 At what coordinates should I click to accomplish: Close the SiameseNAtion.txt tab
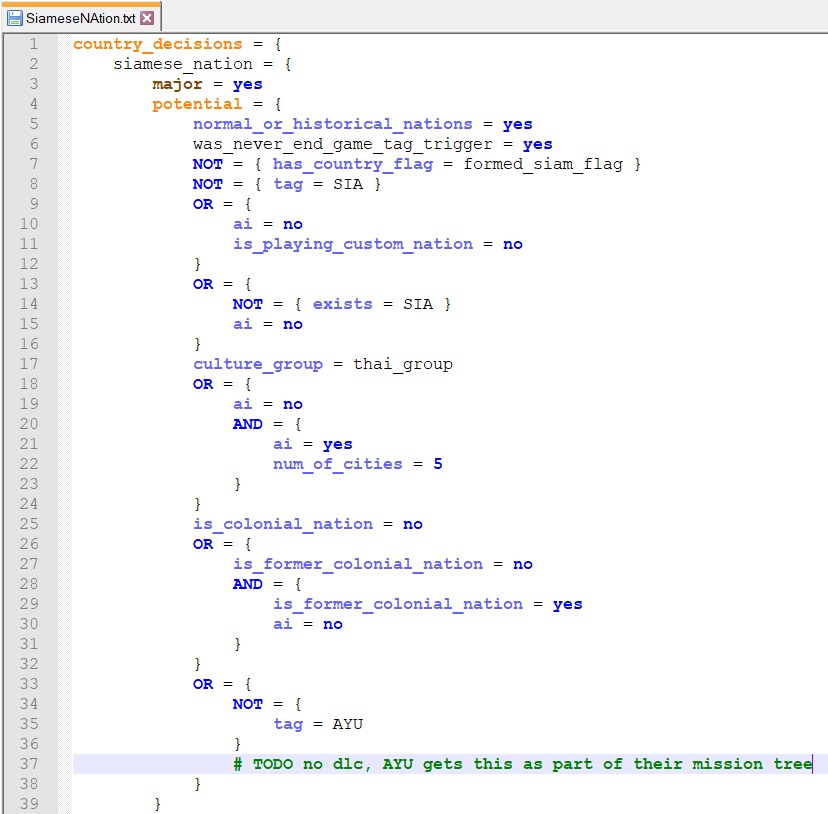pos(147,18)
